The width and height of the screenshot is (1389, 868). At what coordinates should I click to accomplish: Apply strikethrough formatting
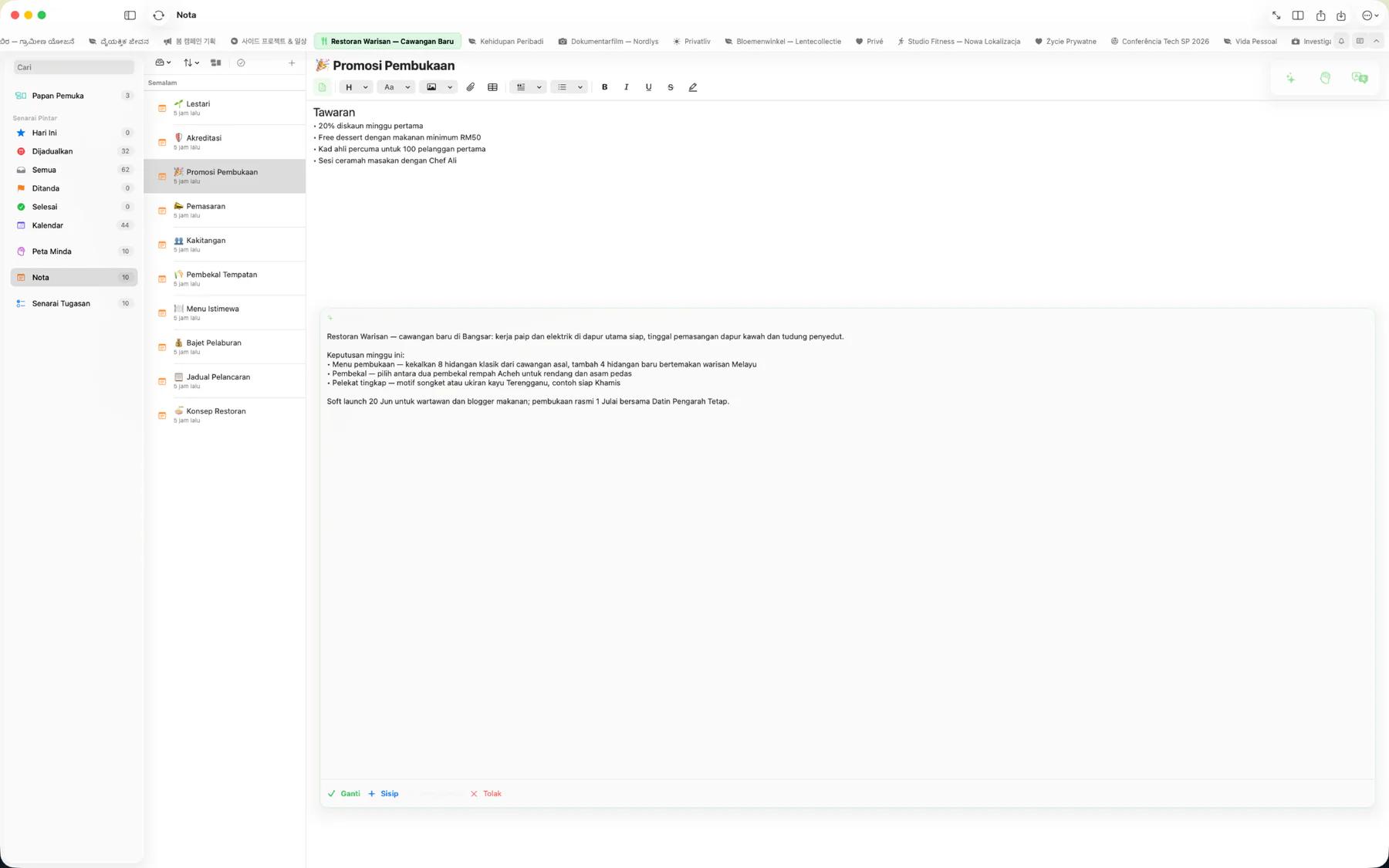click(671, 87)
